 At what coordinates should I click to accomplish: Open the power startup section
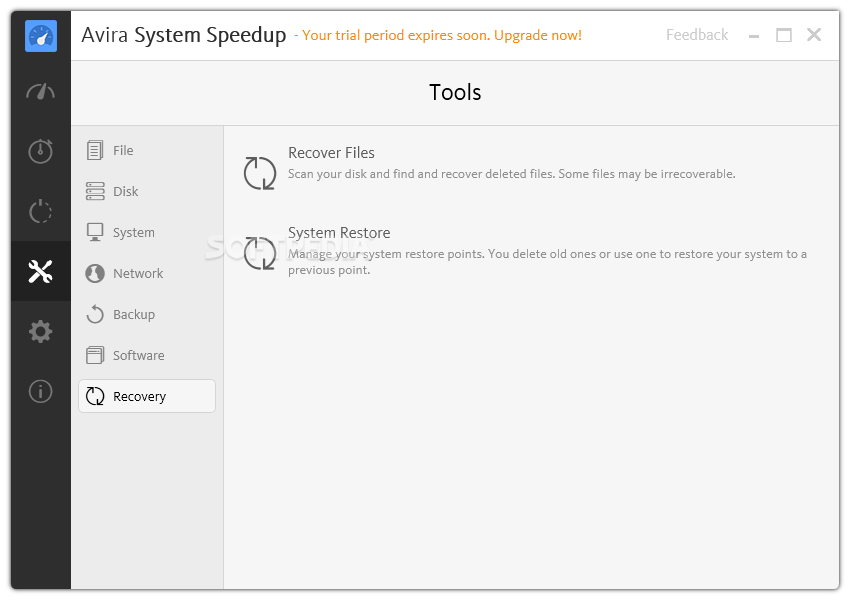[41, 211]
